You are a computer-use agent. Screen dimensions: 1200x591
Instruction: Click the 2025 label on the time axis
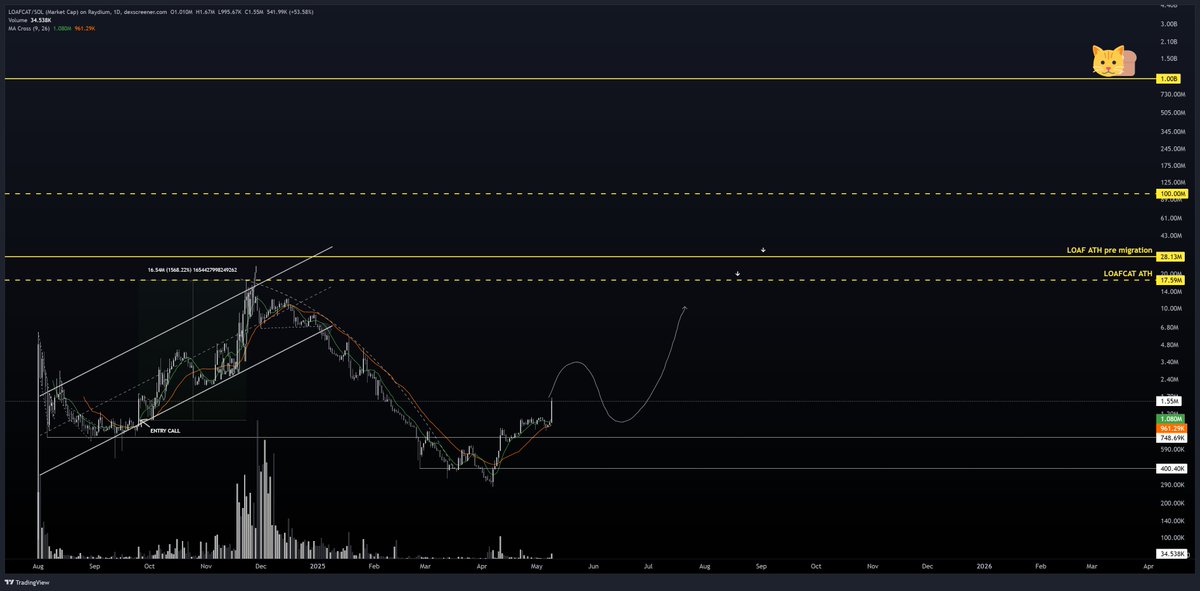[317, 565]
